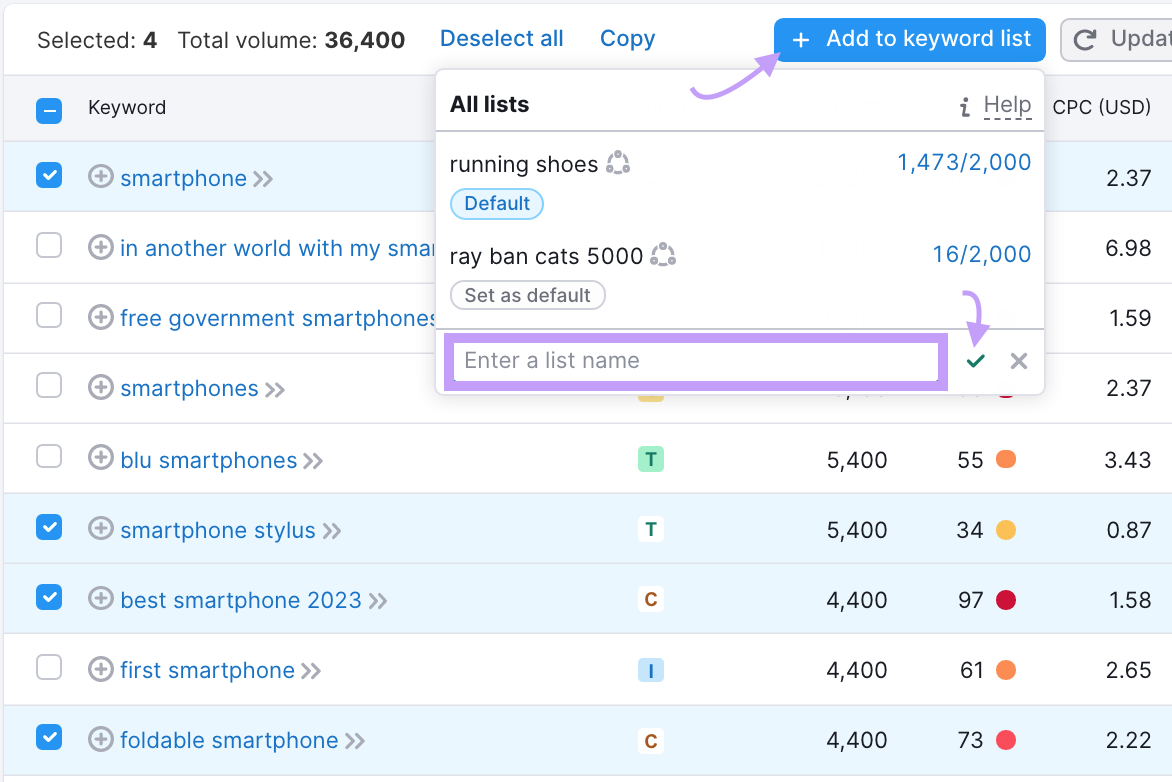Check the checkbox for first smartphone

(x=49, y=670)
